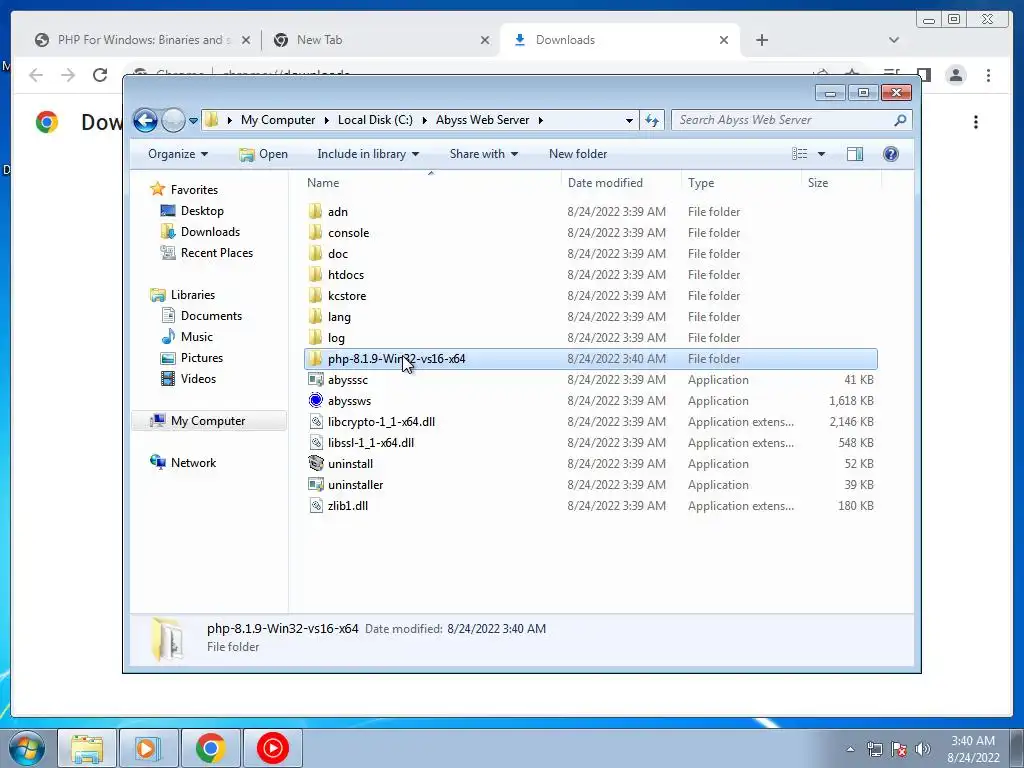Select the console folder icon
The height and width of the screenshot is (768, 1024).
click(x=316, y=232)
